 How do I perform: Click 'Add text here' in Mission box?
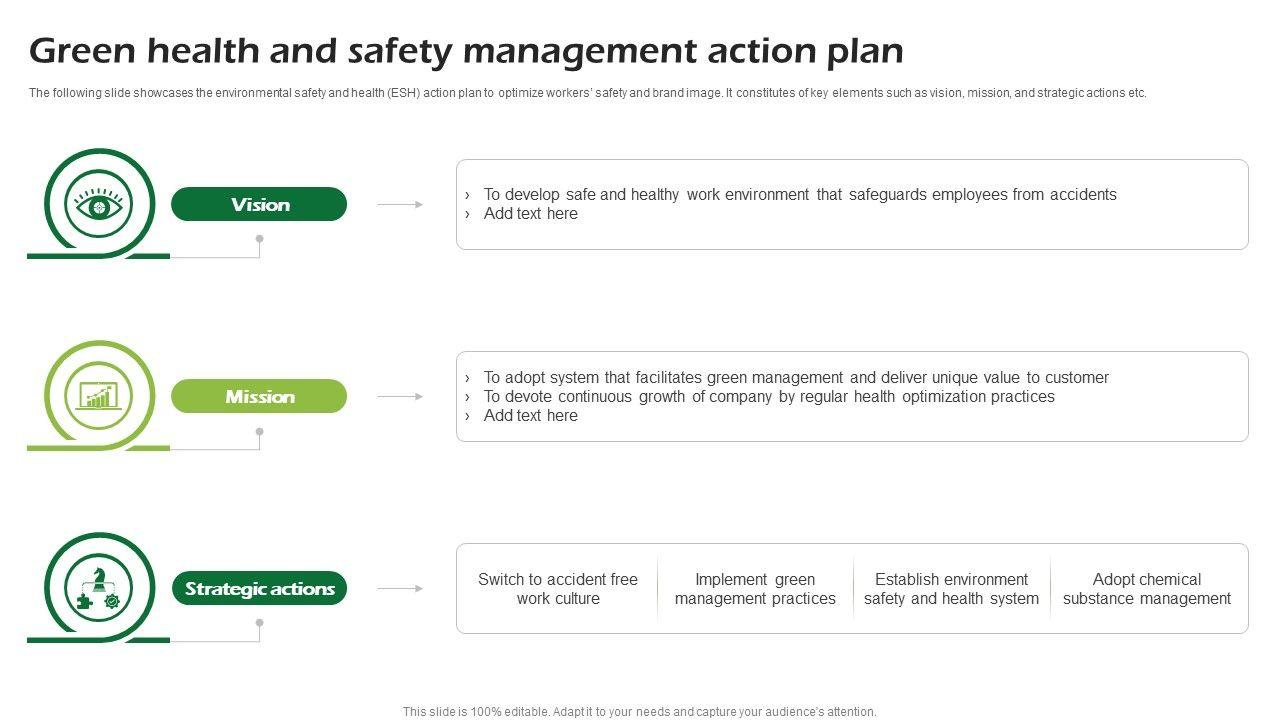[530, 416]
